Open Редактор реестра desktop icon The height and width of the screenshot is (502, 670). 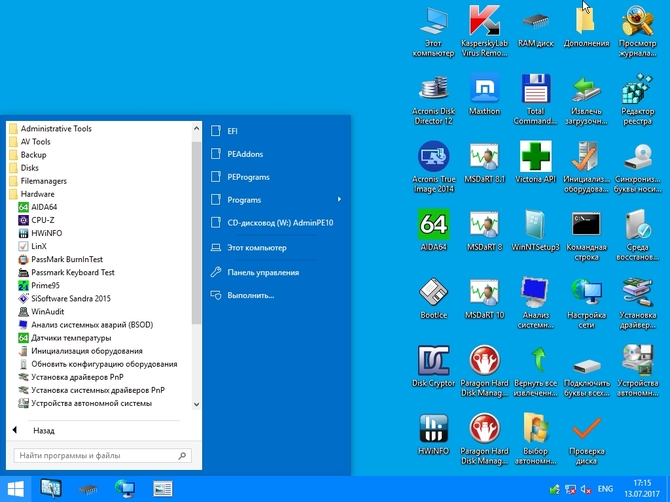638,91
